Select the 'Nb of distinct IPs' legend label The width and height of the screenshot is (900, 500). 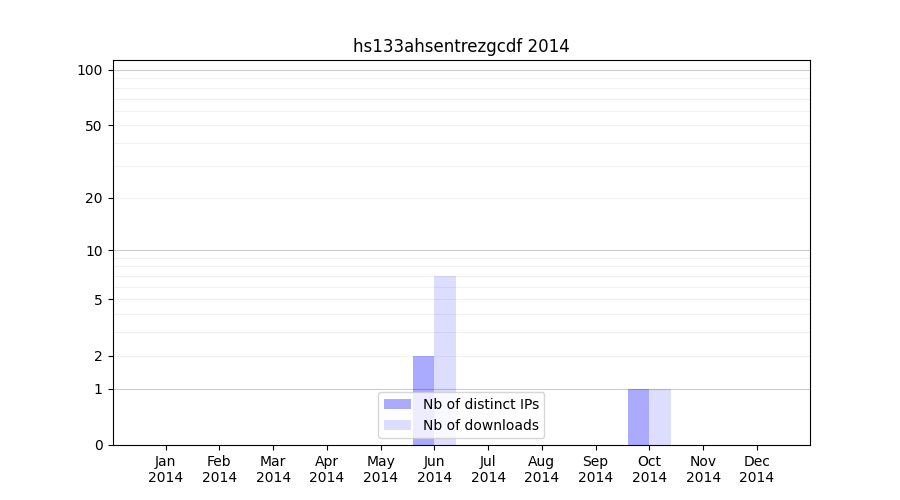click(x=481, y=404)
